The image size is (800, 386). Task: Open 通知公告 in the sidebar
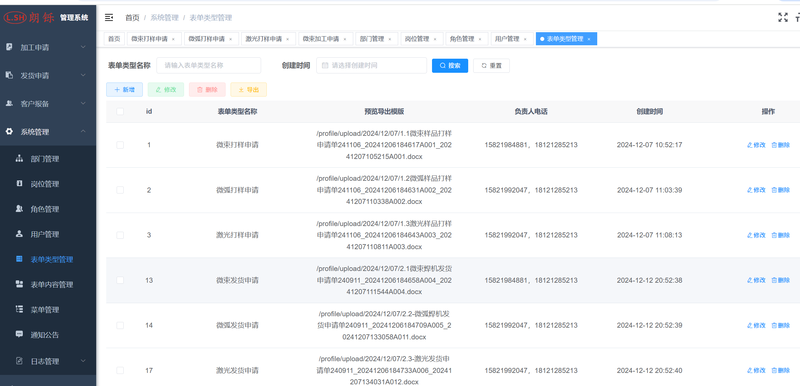48,335
